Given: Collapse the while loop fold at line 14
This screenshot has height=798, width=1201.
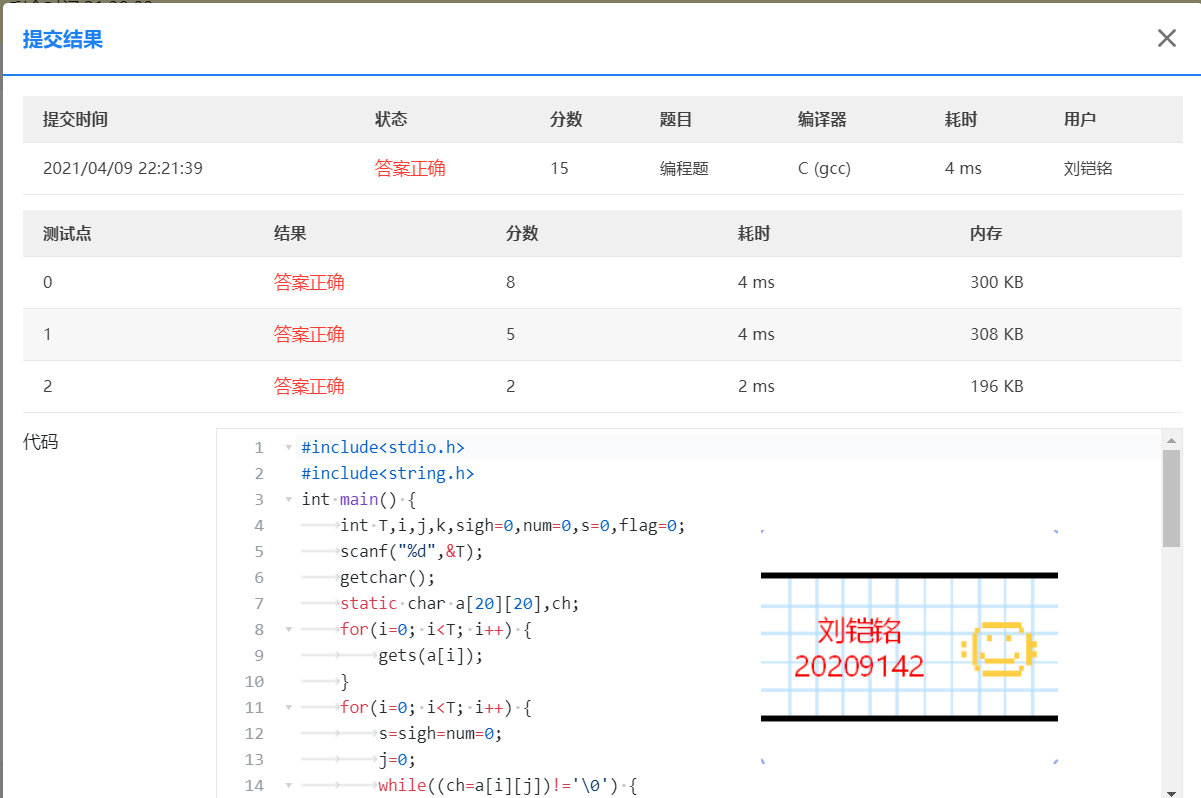Looking at the screenshot, I should 289,786.
